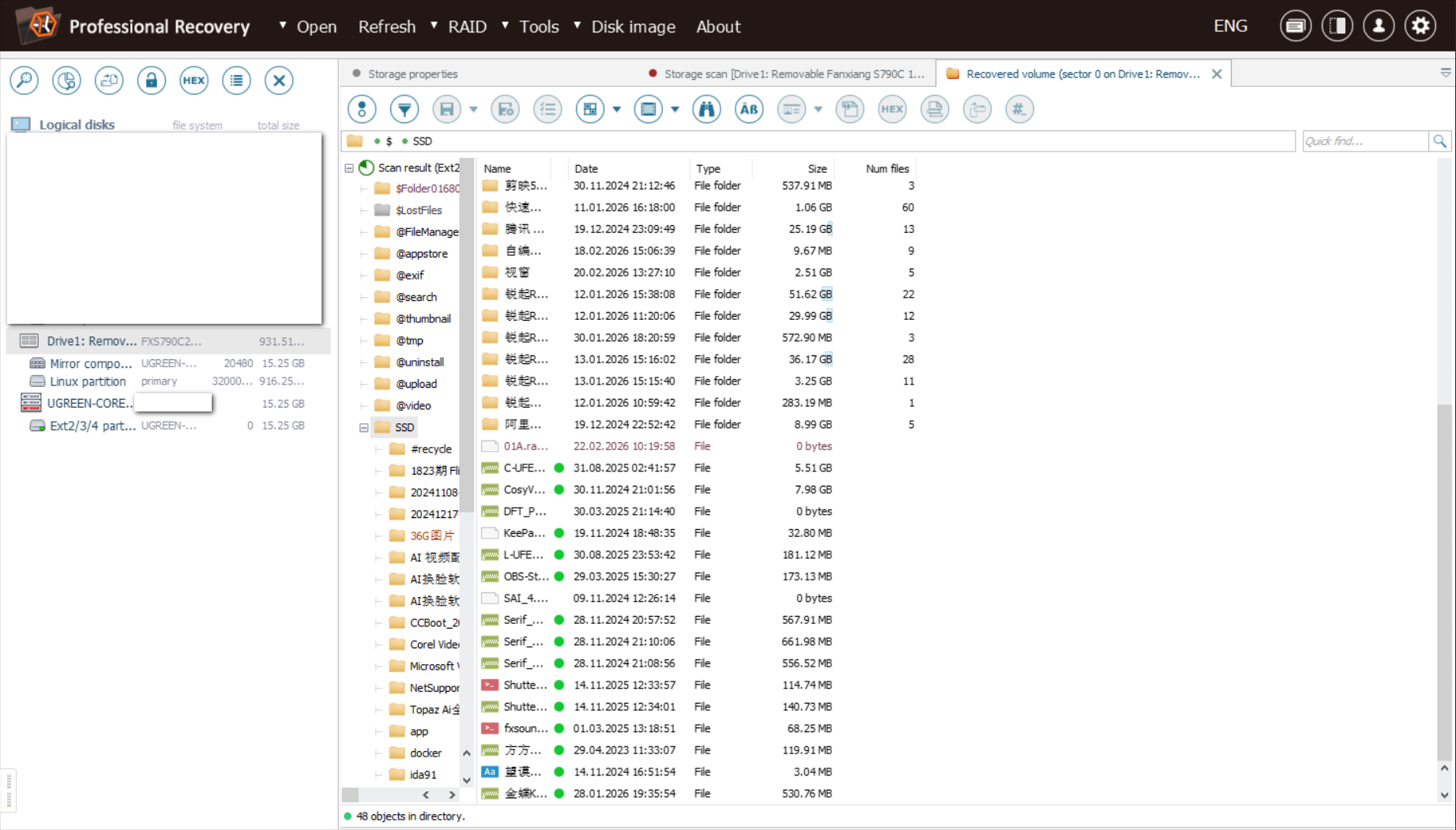Click the ENG language selector
The image size is (1456, 830).
click(1230, 26)
